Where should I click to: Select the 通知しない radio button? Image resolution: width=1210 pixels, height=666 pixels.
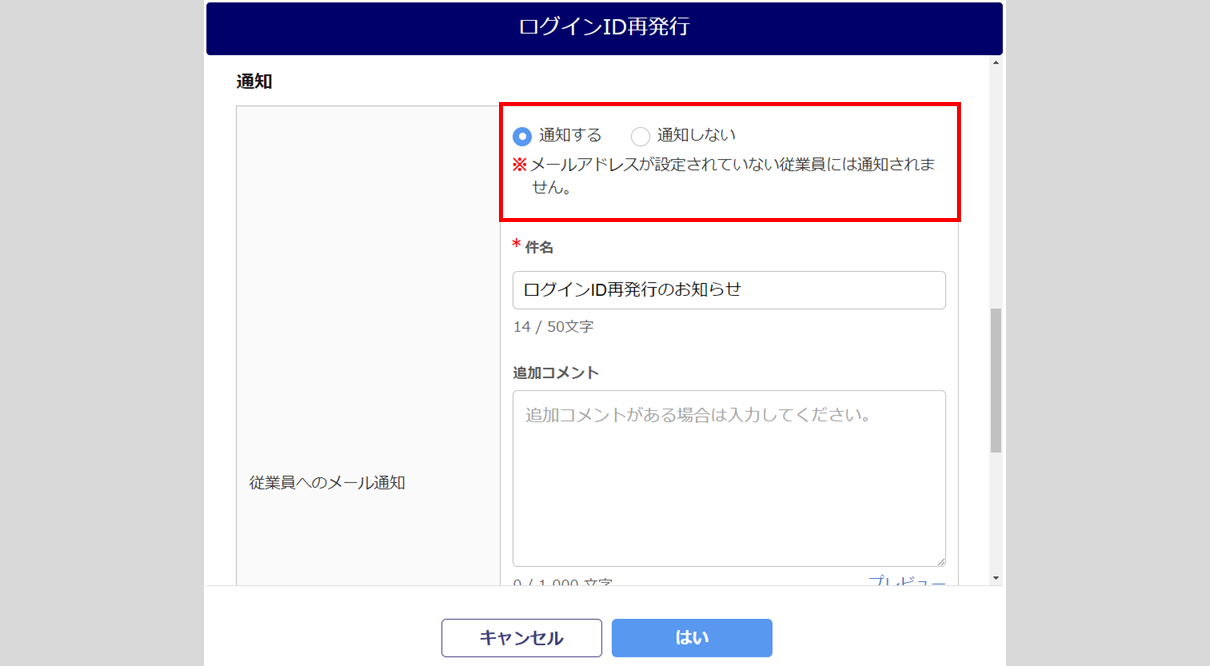coord(640,136)
